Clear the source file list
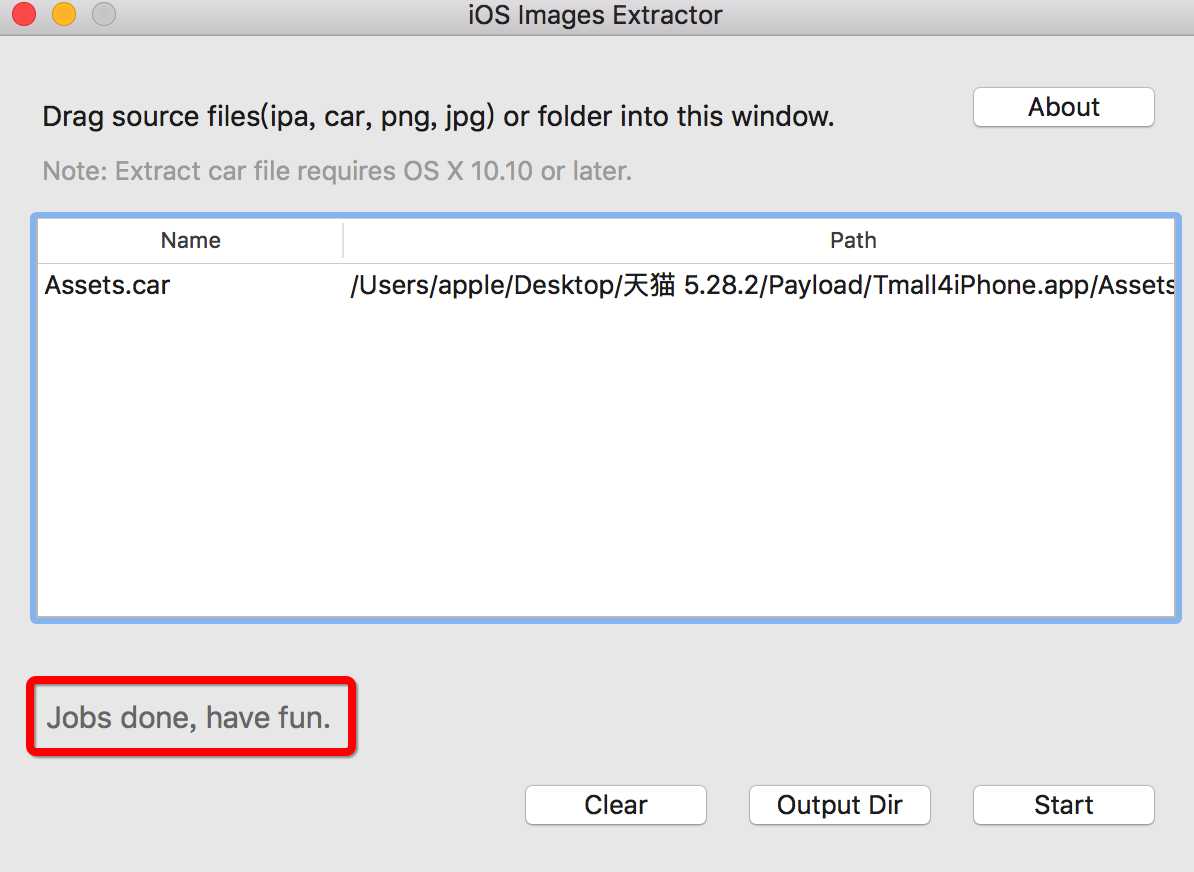1194x872 pixels. coord(615,805)
